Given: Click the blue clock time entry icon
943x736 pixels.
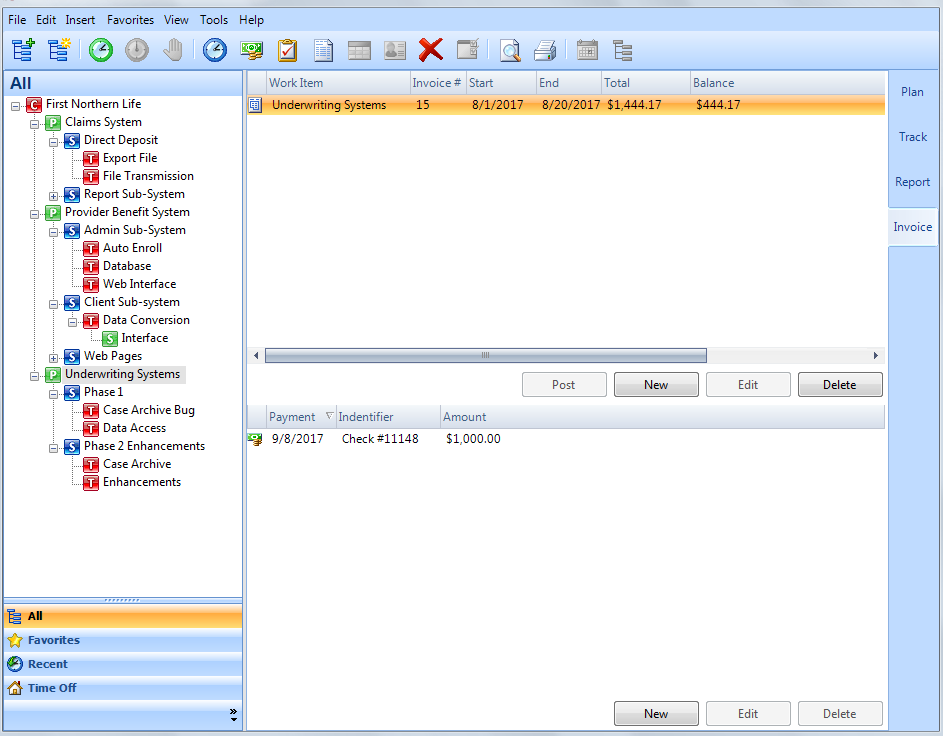Looking at the screenshot, I should point(215,50).
